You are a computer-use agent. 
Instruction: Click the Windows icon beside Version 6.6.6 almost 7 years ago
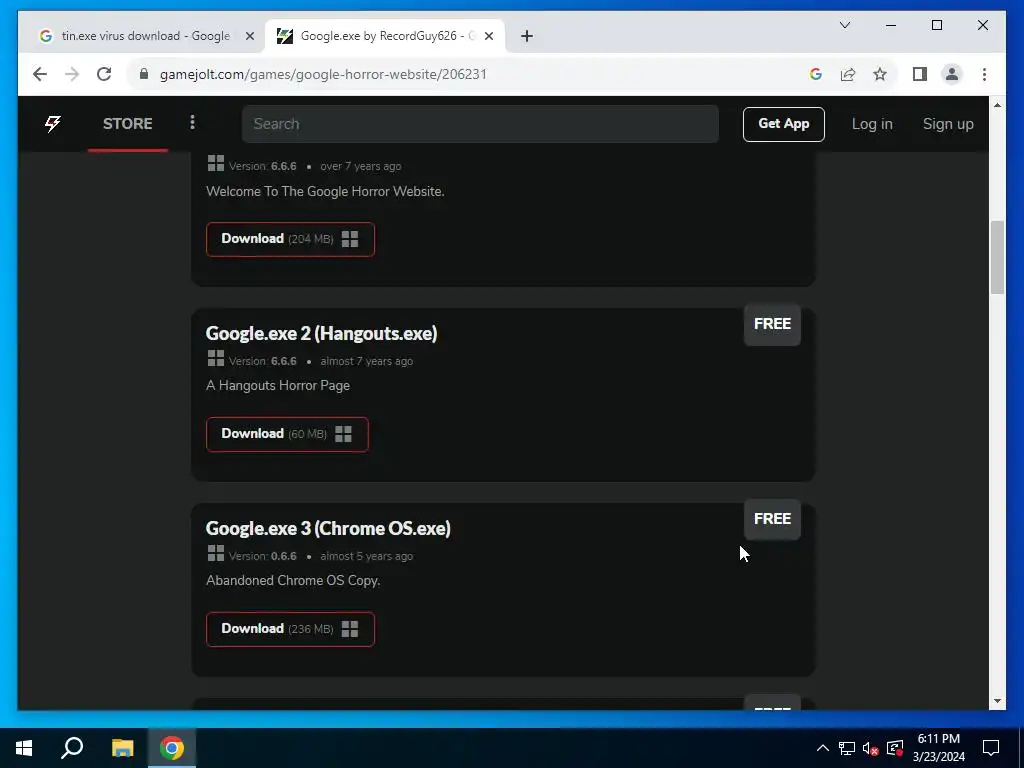tap(216, 359)
